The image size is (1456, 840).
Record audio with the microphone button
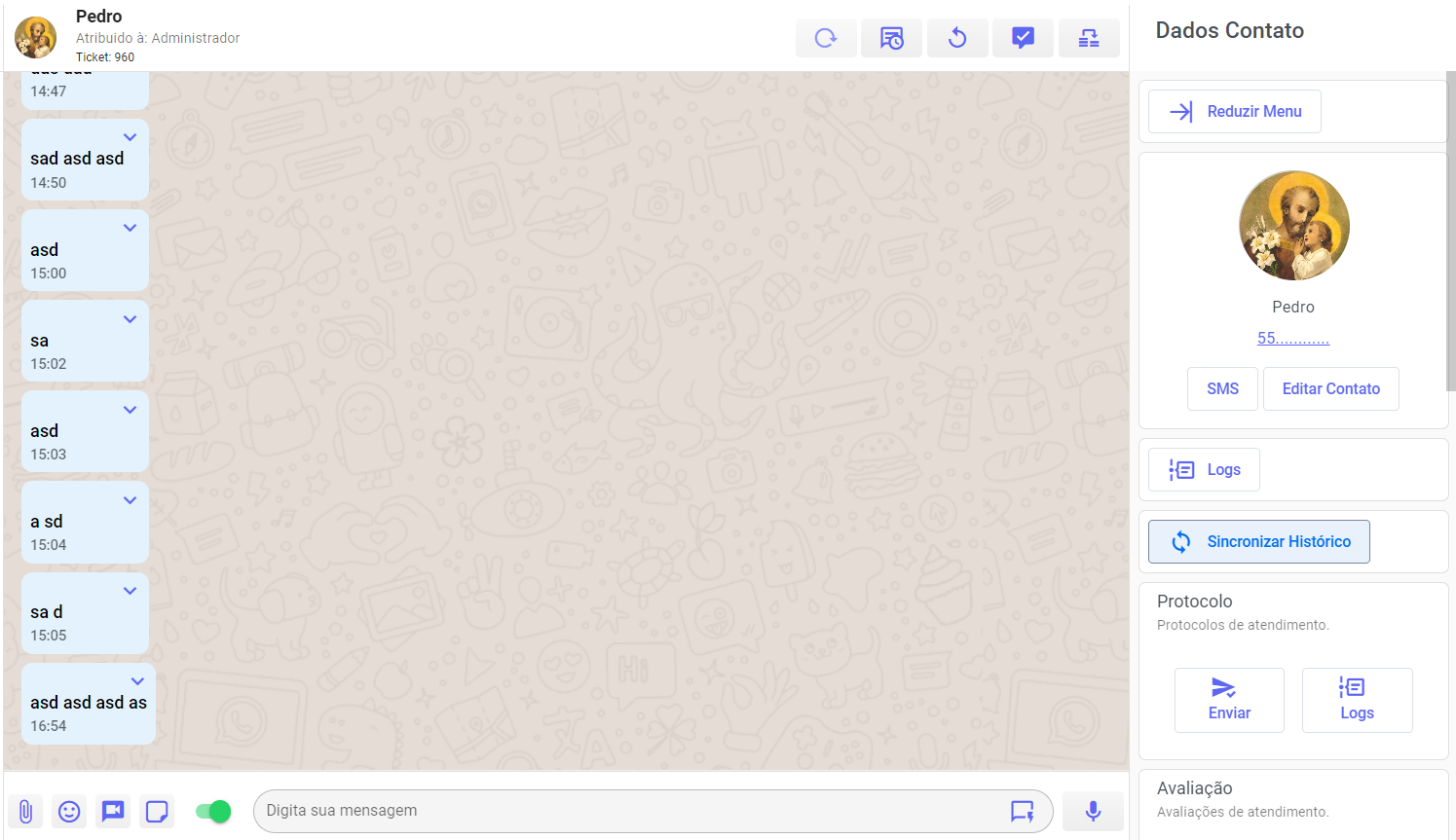click(1093, 811)
